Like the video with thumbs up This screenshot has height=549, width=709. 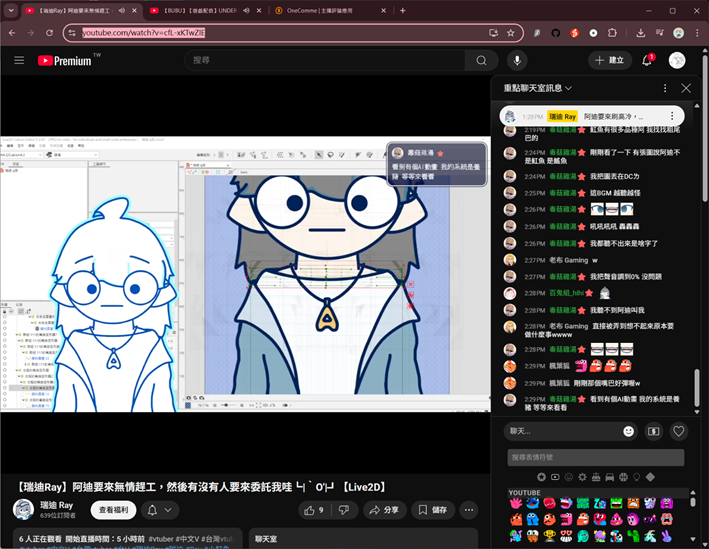click(x=313, y=510)
